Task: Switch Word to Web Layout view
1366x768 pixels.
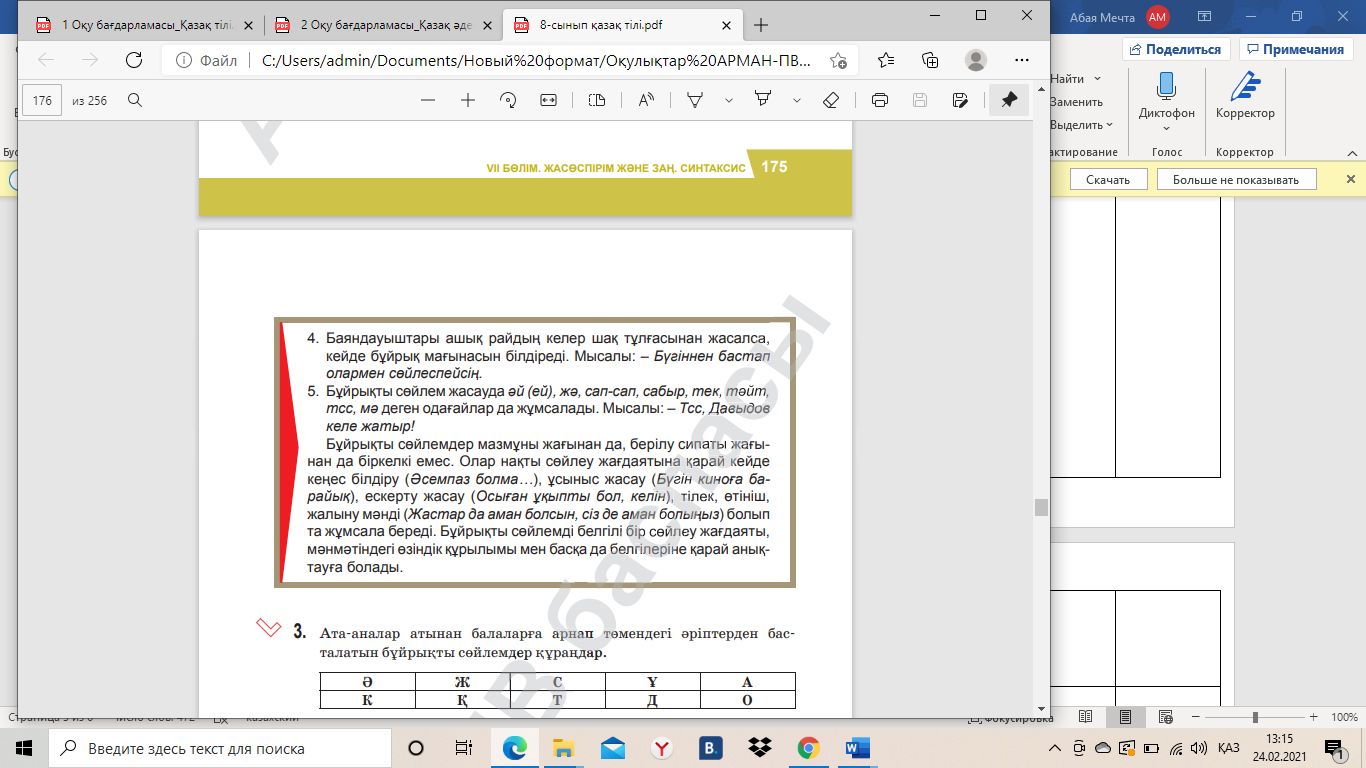Action: [1165, 718]
